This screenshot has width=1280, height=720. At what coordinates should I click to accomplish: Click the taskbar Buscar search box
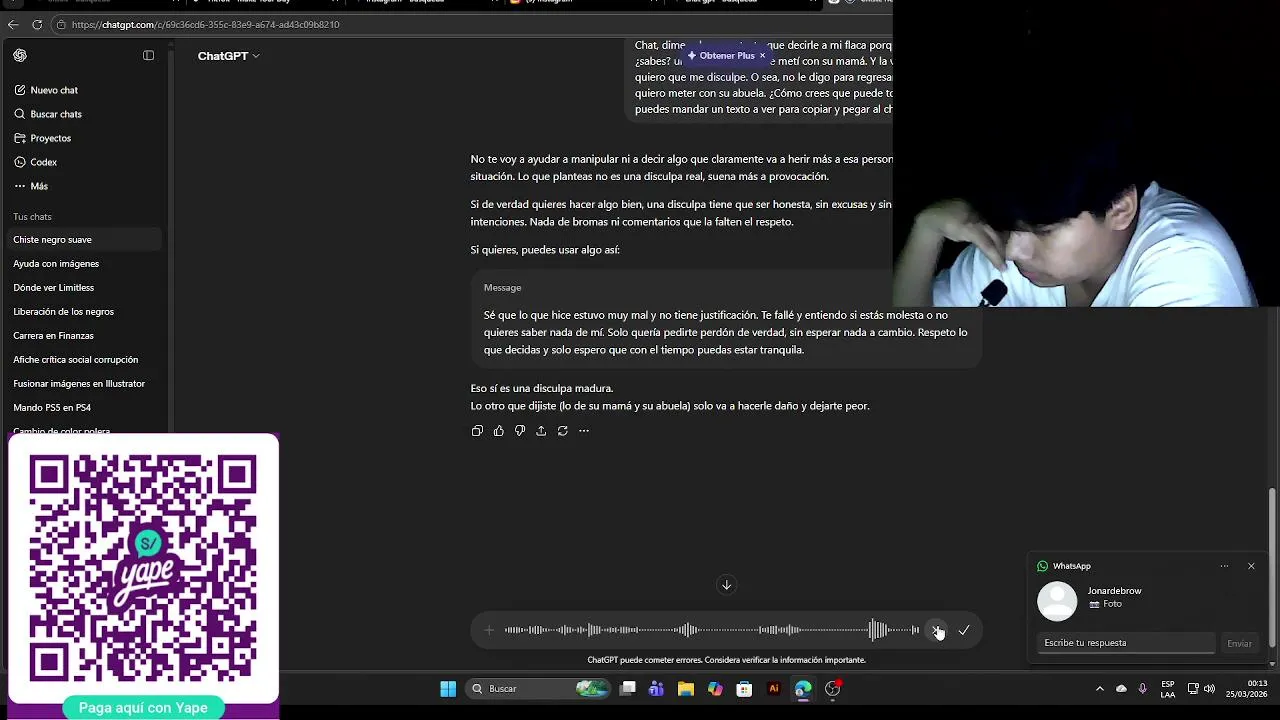(537, 688)
